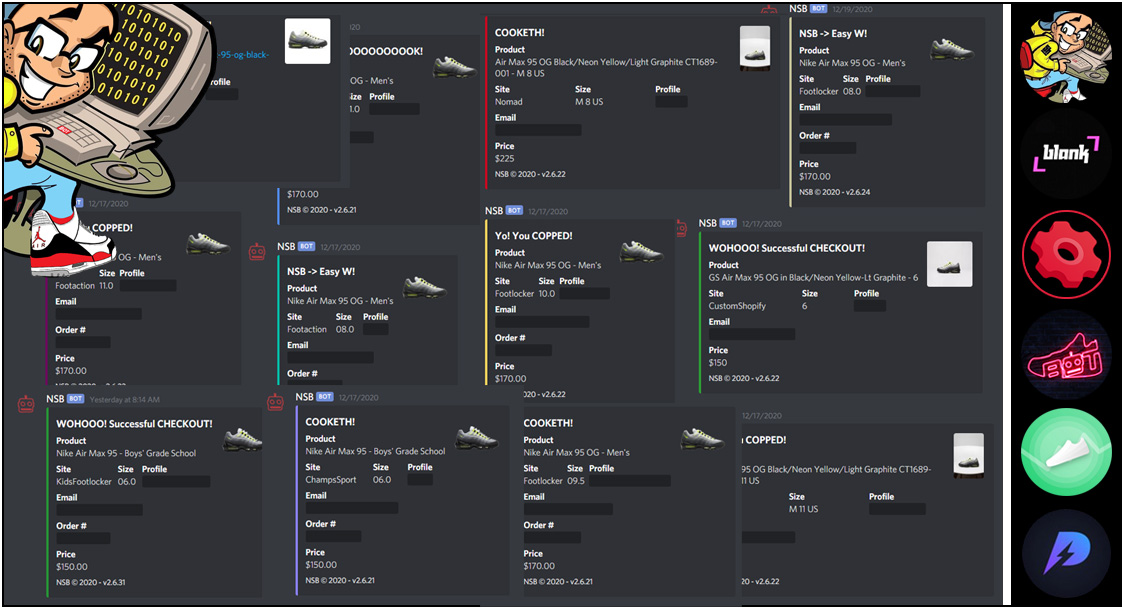Open shoe thumbnail in the M 11 US COPPED card
This screenshot has height=609, width=1124.
(x=968, y=456)
